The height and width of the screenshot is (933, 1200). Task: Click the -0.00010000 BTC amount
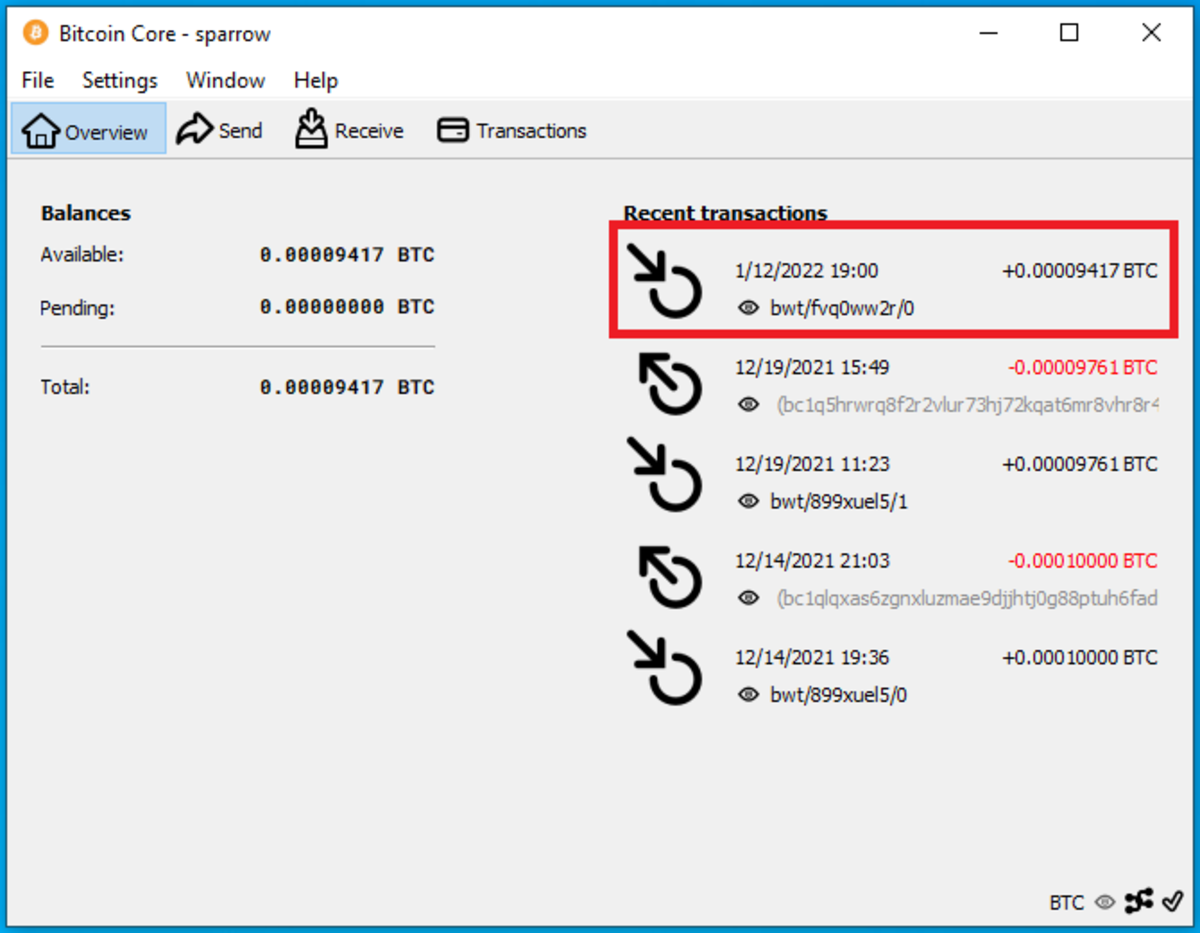pyautogui.click(x=1083, y=560)
